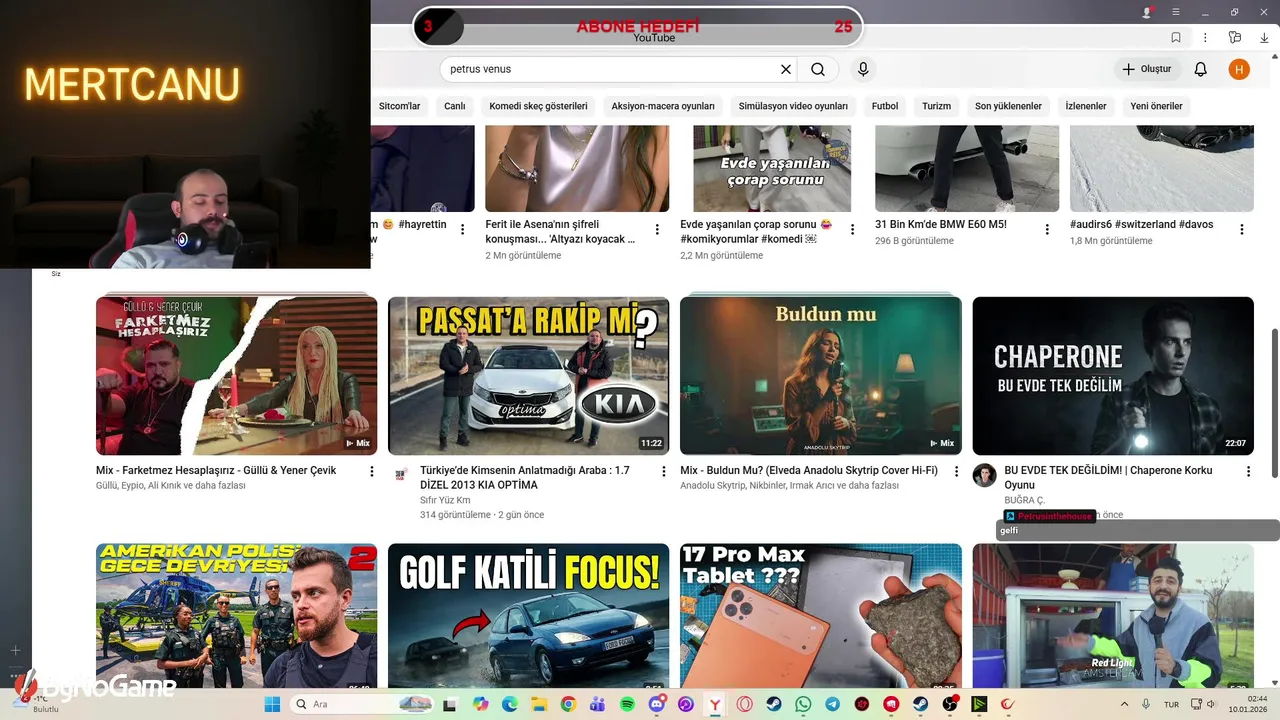Open options for 2013 KIA OPTIMA video
The width and height of the screenshot is (1280, 720).
(664, 471)
